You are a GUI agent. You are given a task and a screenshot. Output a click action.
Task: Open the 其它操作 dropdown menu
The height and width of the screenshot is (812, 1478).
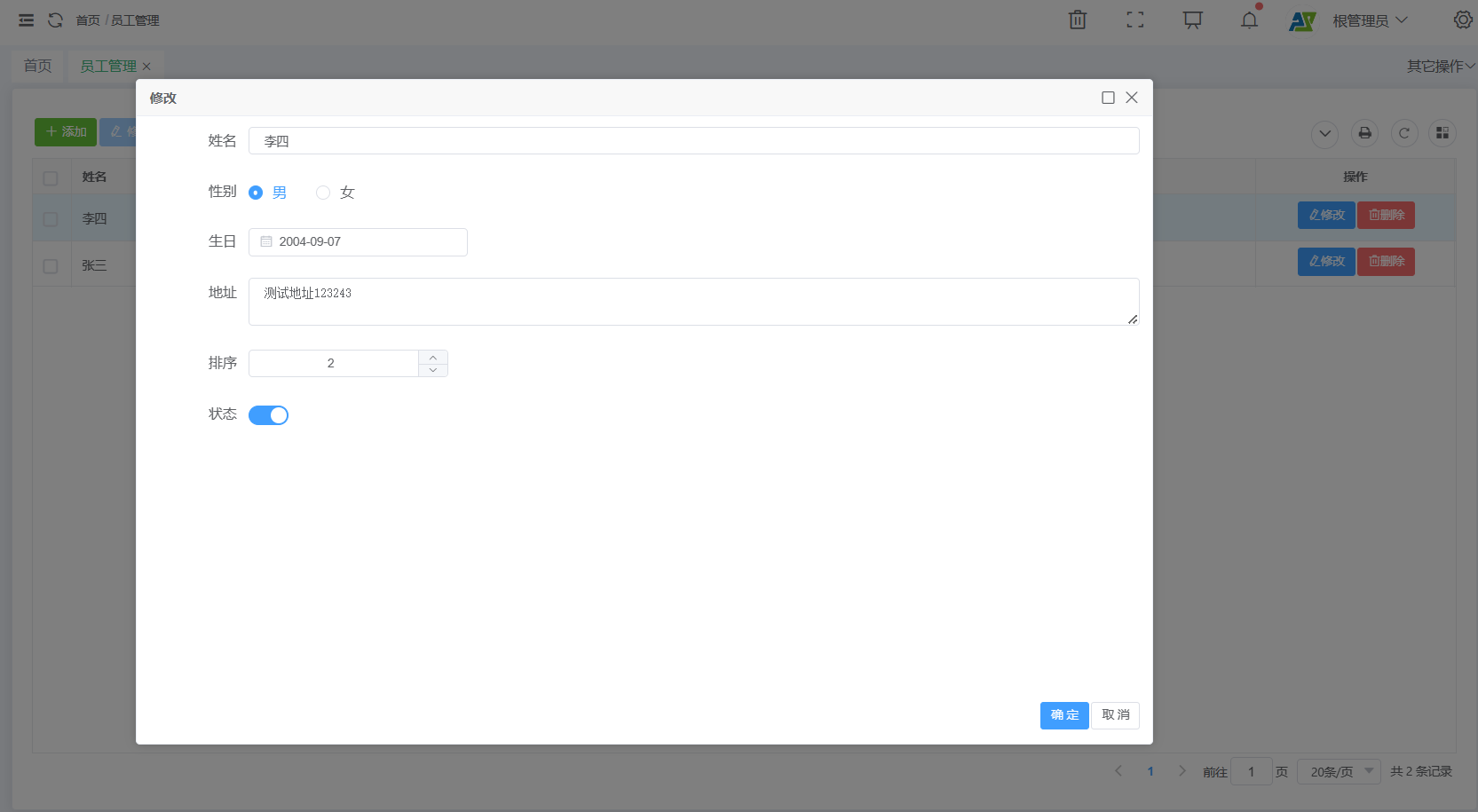click(x=1440, y=67)
